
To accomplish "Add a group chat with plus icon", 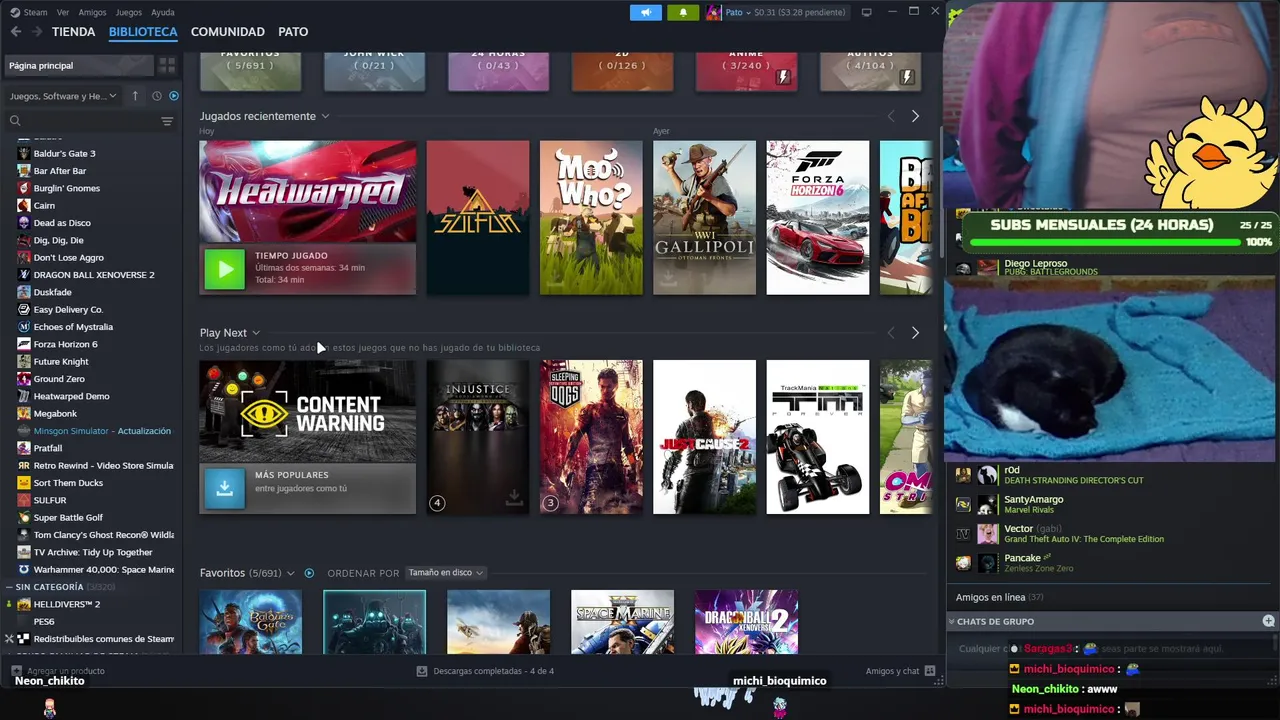I will [1268, 621].
